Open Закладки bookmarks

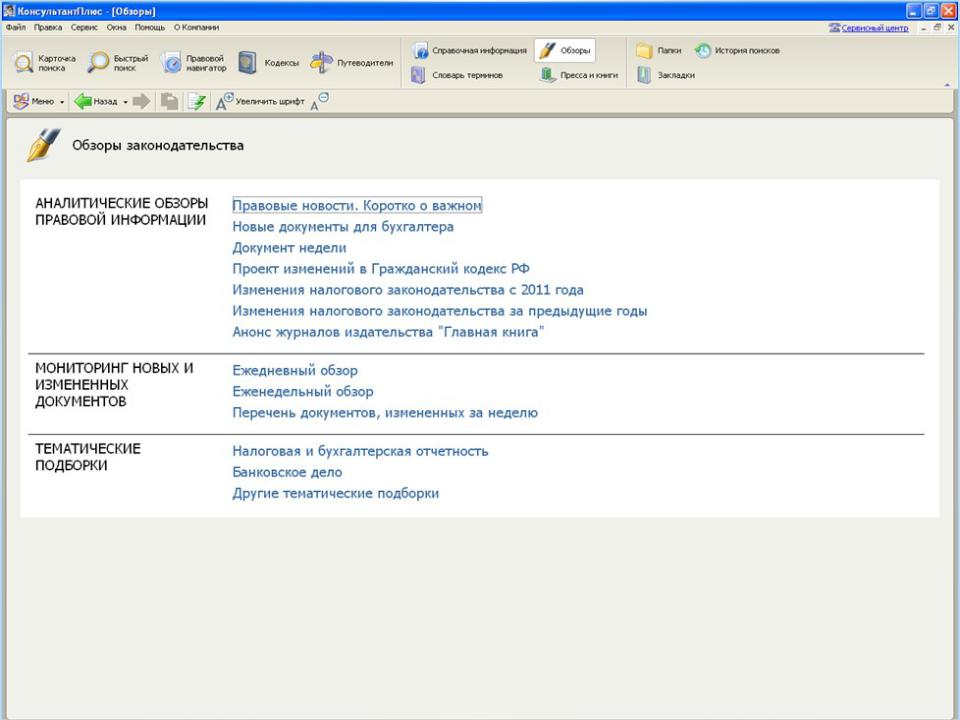tap(666, 75)
